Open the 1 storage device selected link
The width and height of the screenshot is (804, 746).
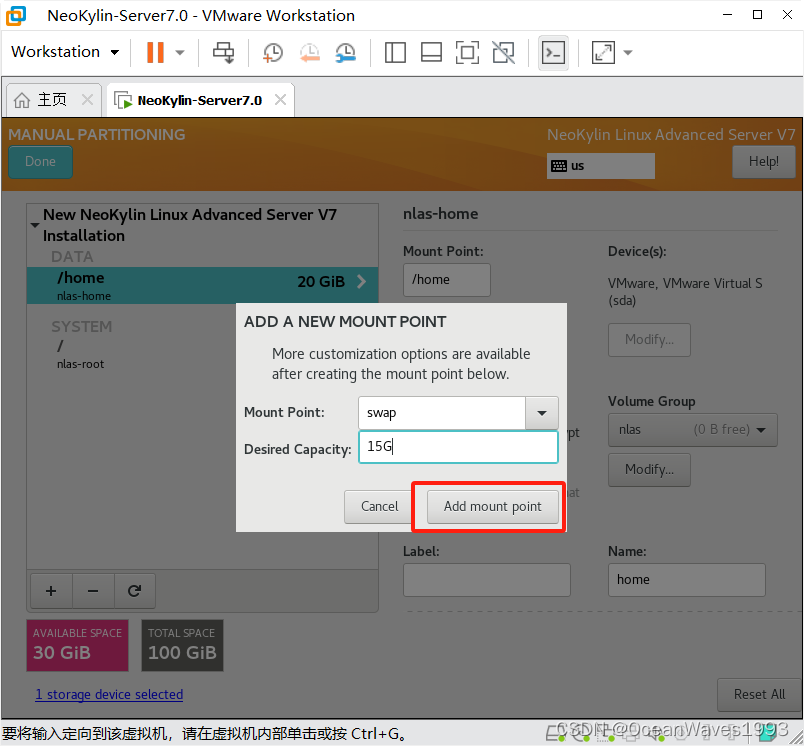click(109, 694)
